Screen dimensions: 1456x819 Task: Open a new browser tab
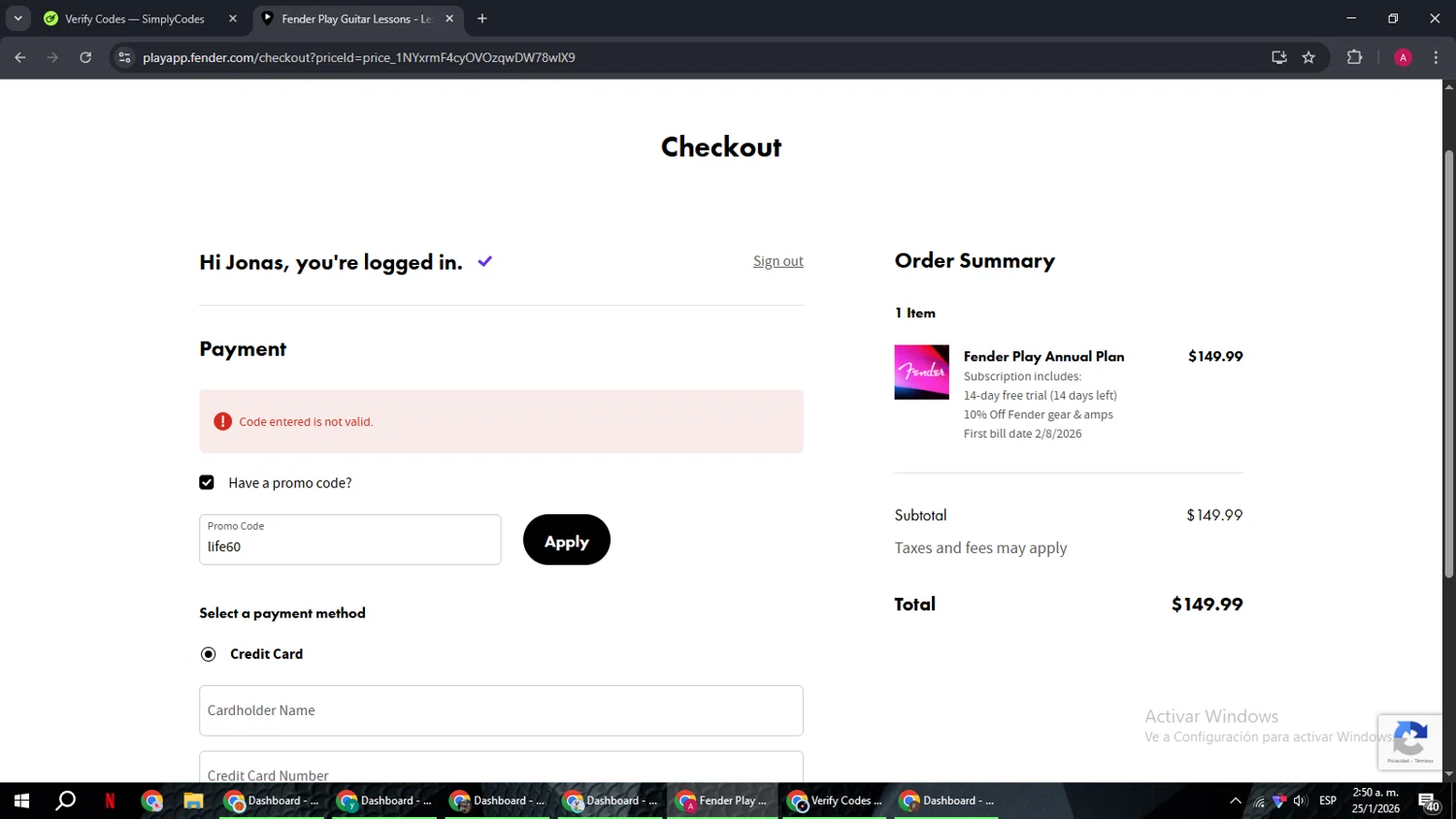(482, 18)
